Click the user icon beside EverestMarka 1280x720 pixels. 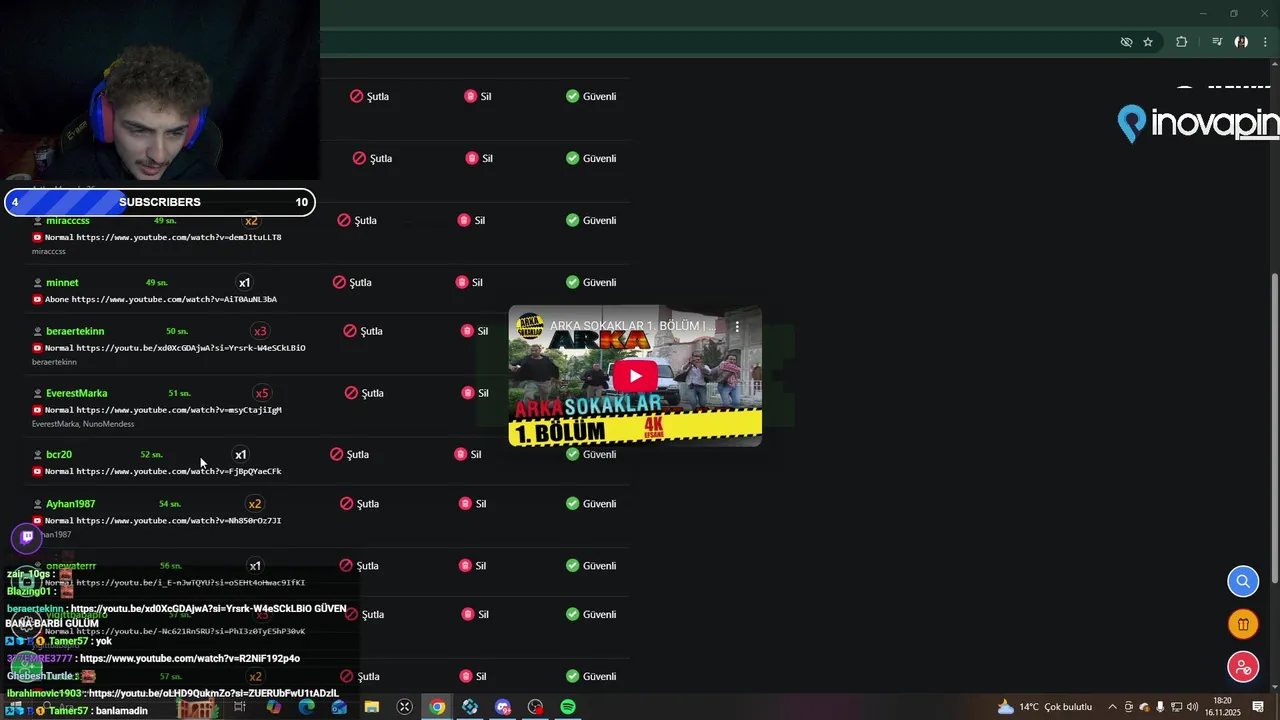point(38,393)
